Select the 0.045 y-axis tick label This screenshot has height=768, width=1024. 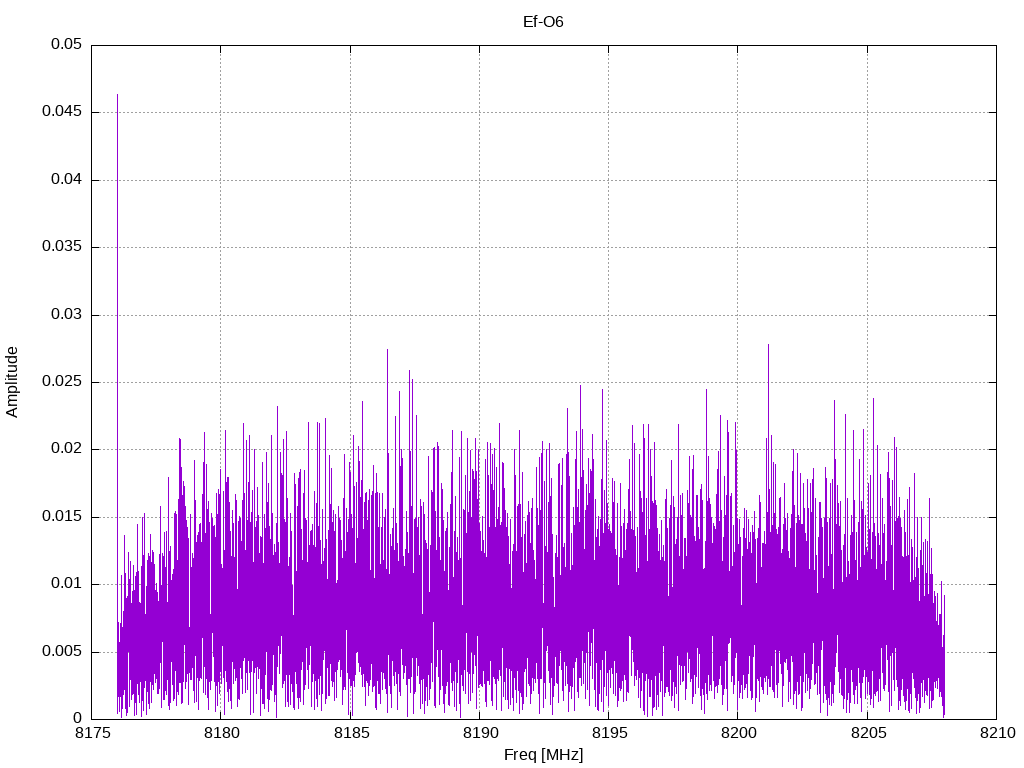[x=62, y=112]
